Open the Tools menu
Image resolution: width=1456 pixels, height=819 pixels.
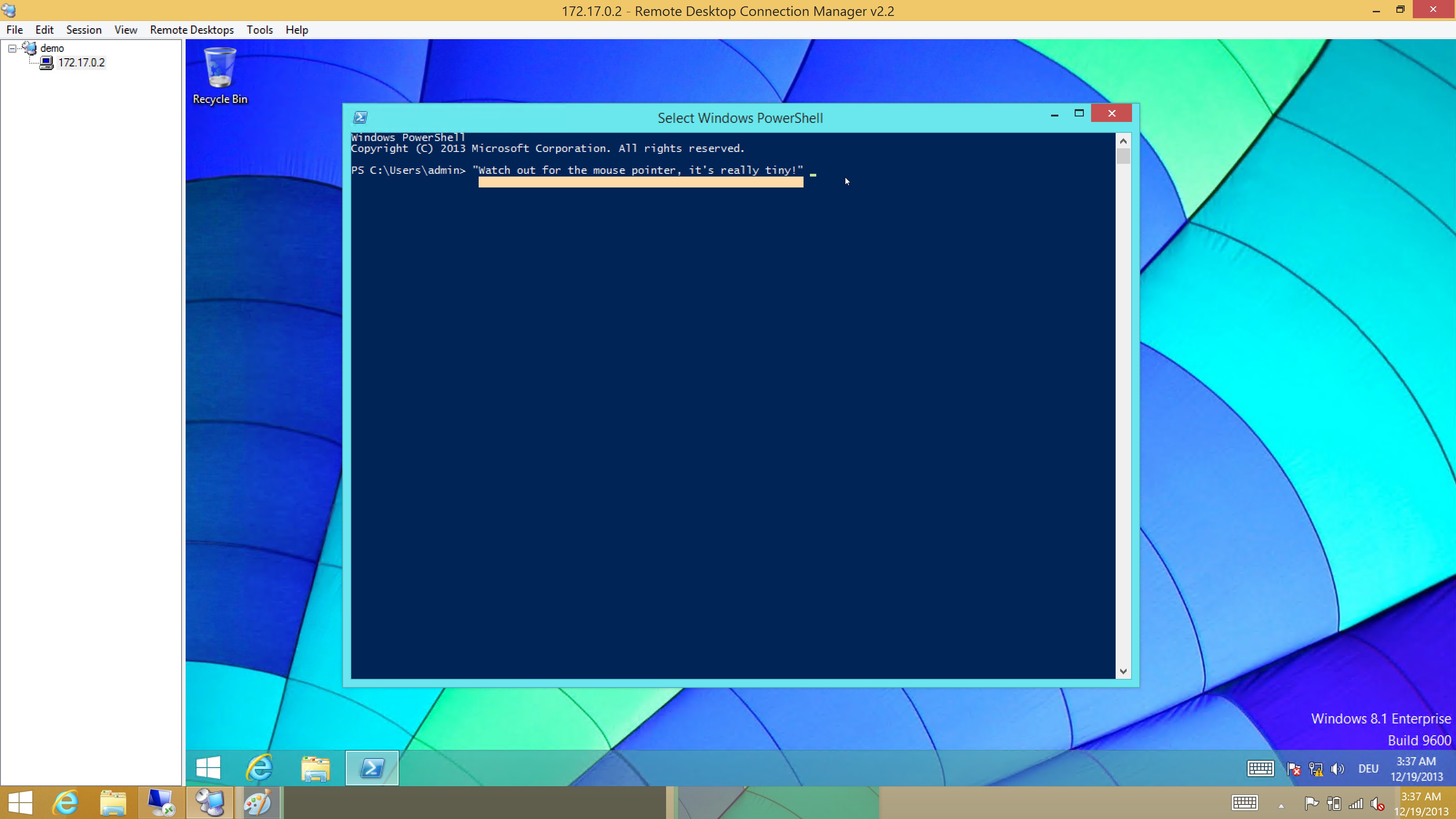click(x=259, y=30)
